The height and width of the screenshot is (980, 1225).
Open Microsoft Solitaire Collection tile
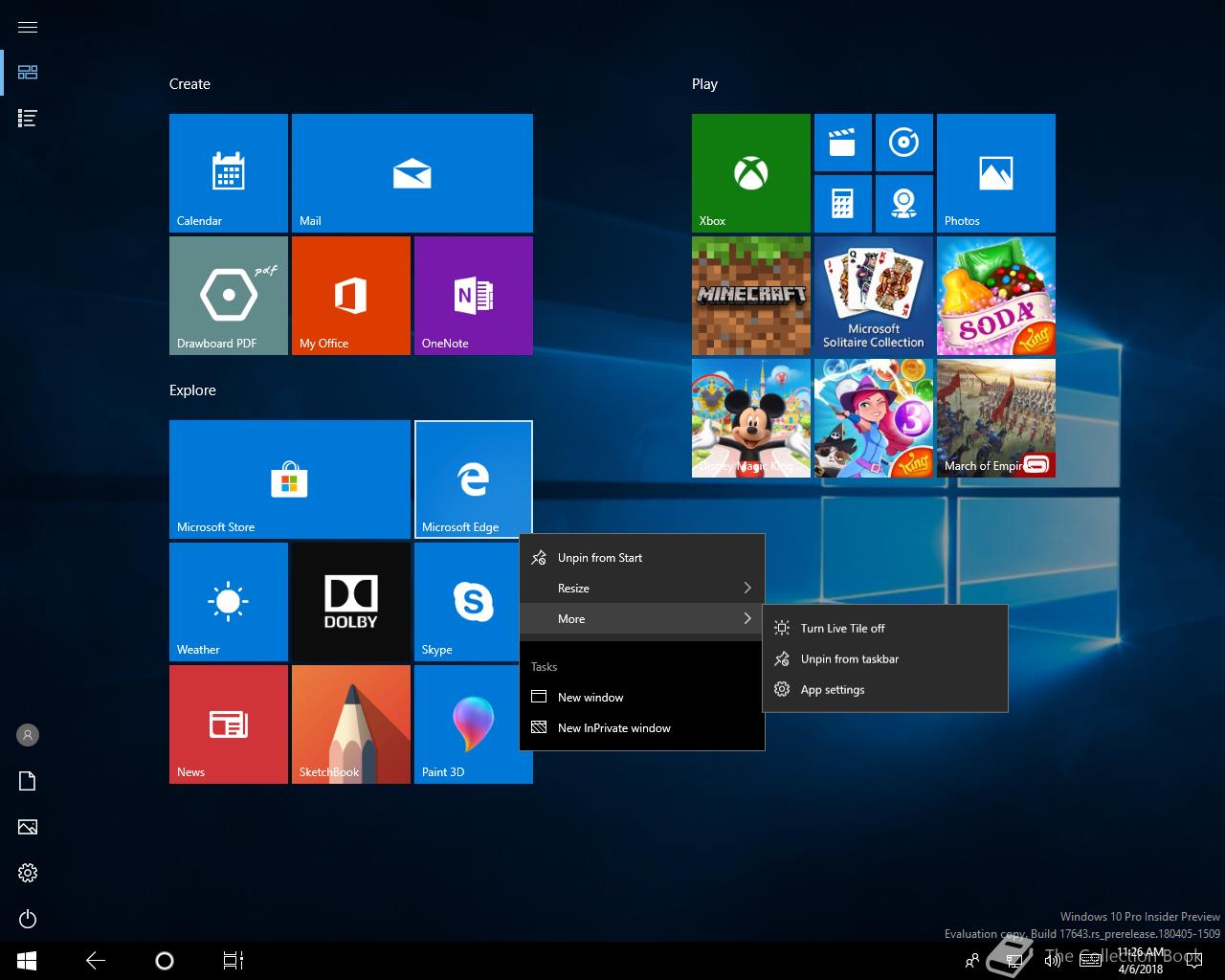874,296
